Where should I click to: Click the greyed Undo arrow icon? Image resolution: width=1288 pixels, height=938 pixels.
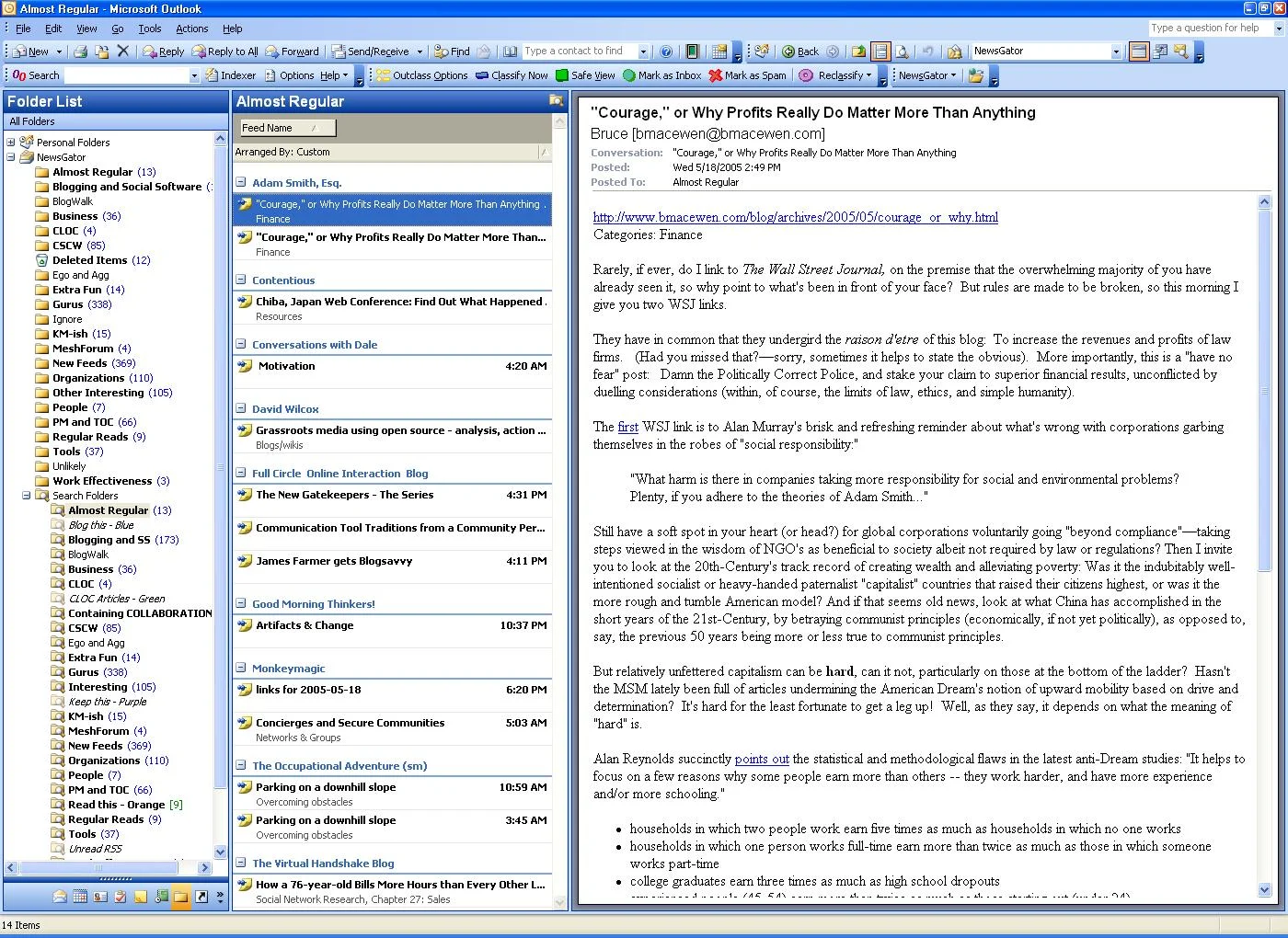pos(927,51)
